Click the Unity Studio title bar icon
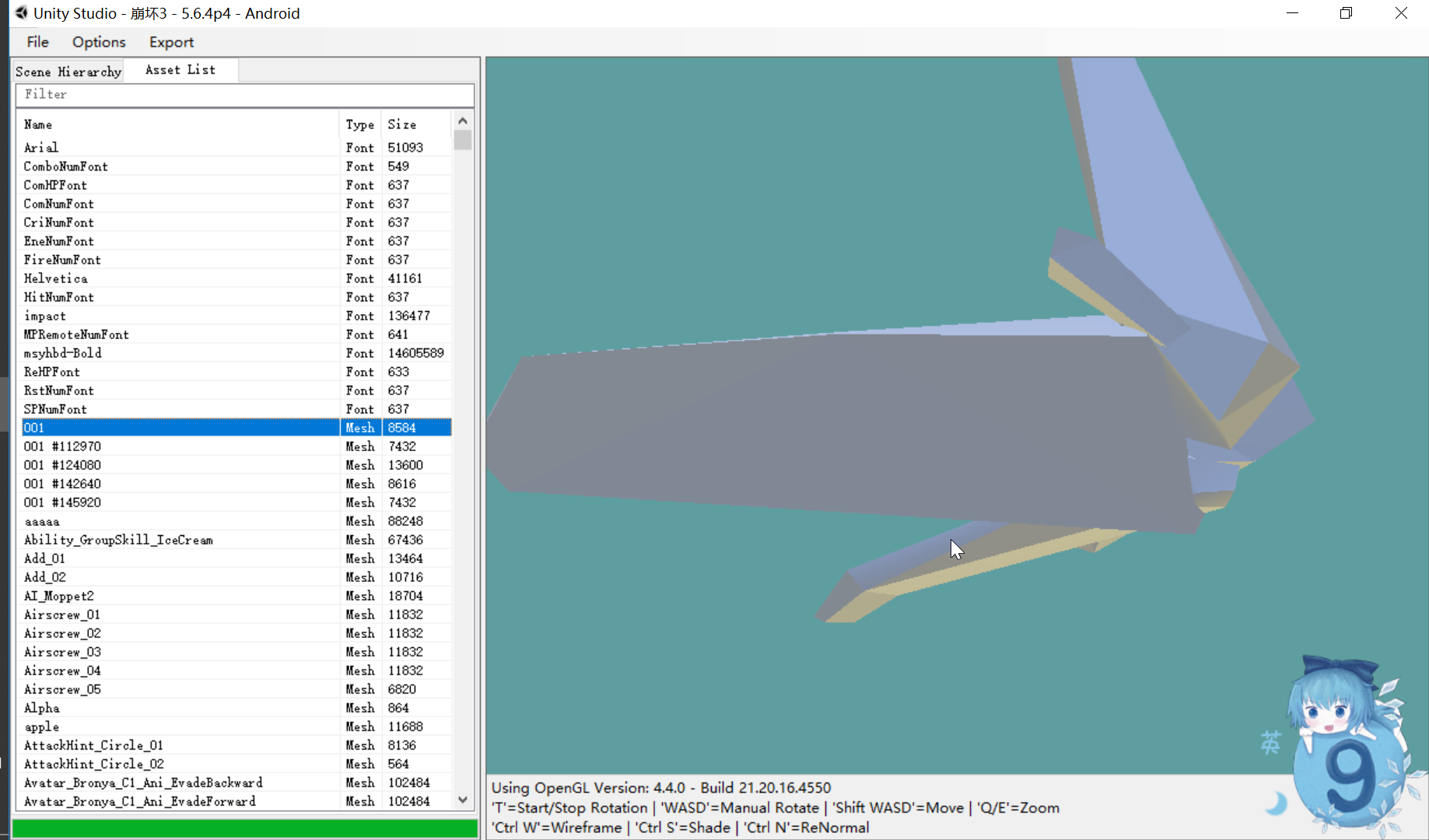This screenshot has width=1429, height=840. [x=21, y=13]
